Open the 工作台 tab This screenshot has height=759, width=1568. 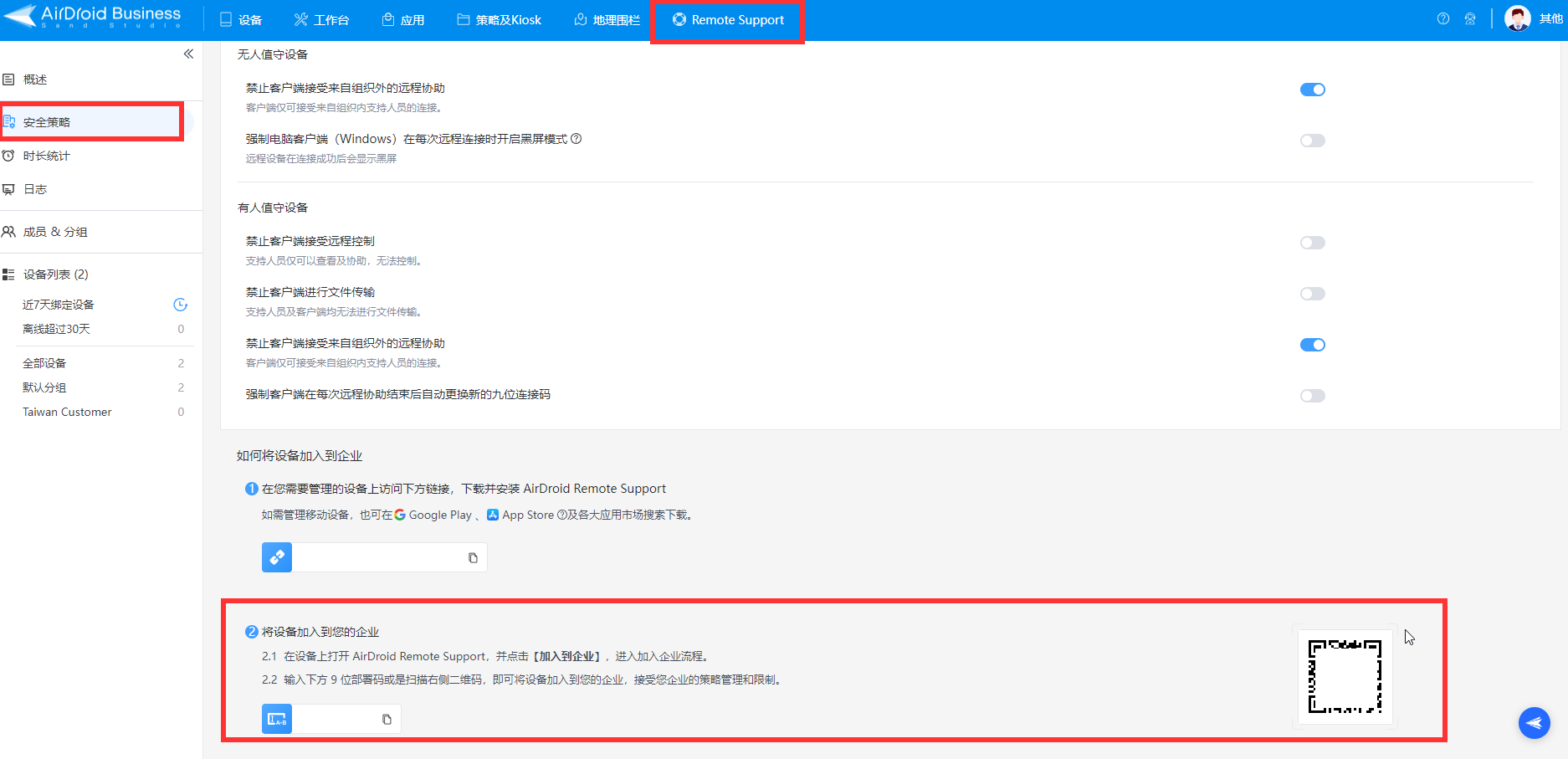pos(321,19)
